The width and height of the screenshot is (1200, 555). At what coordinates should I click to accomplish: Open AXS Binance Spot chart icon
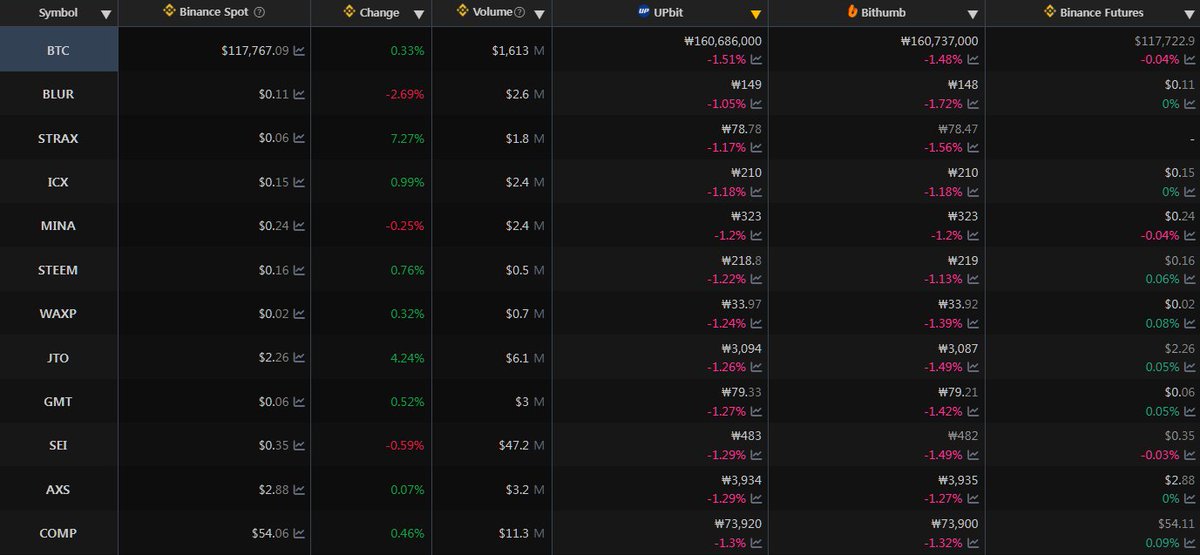coord(300,490)
